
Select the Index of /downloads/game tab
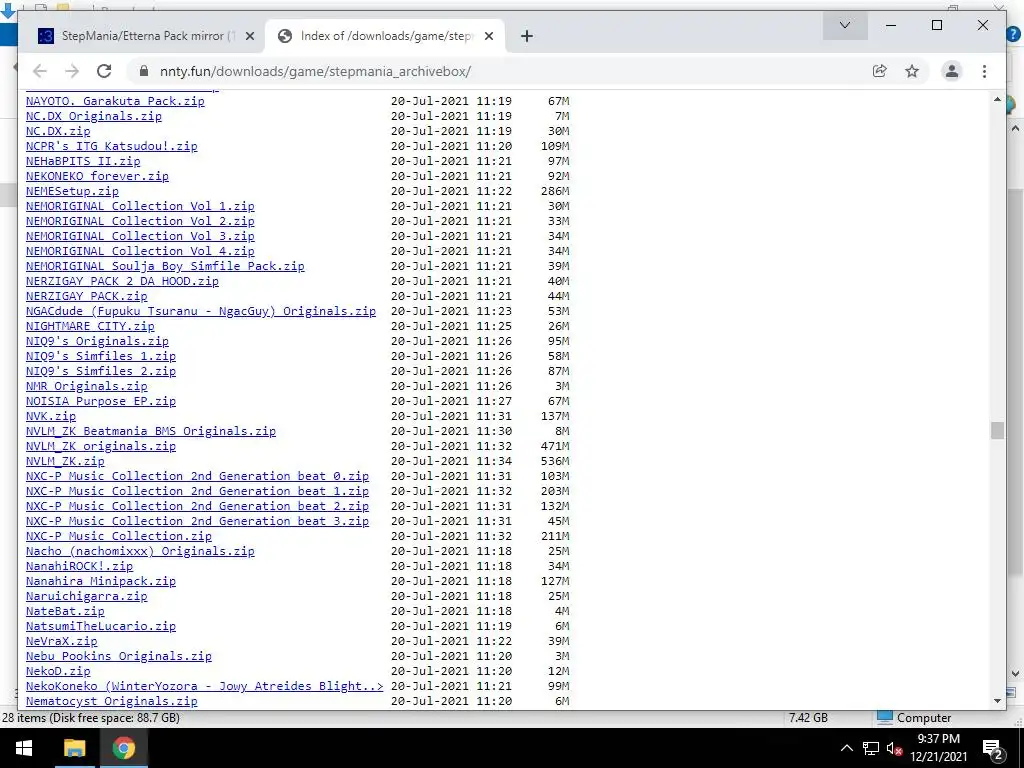[385, 36]
